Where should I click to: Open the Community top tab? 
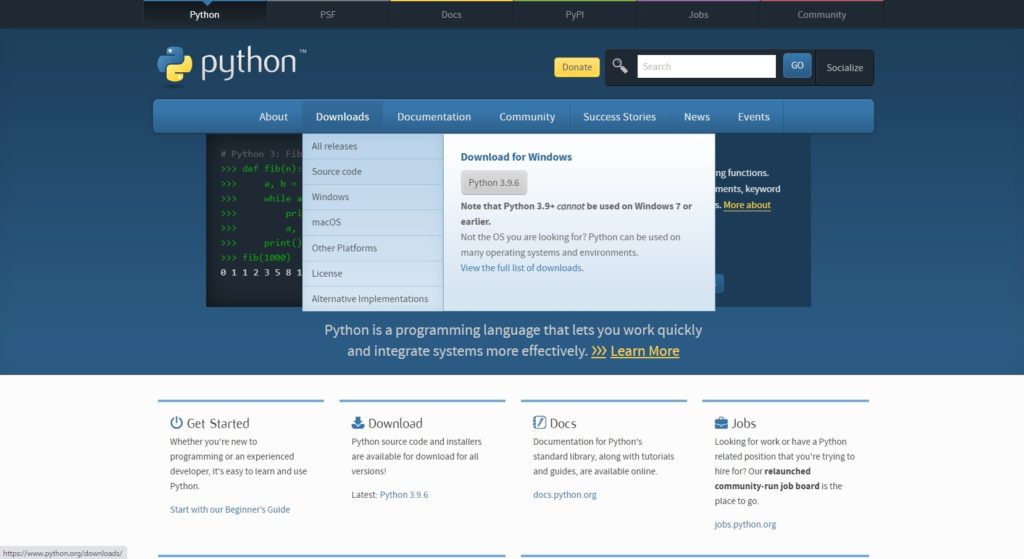(822, 14)
